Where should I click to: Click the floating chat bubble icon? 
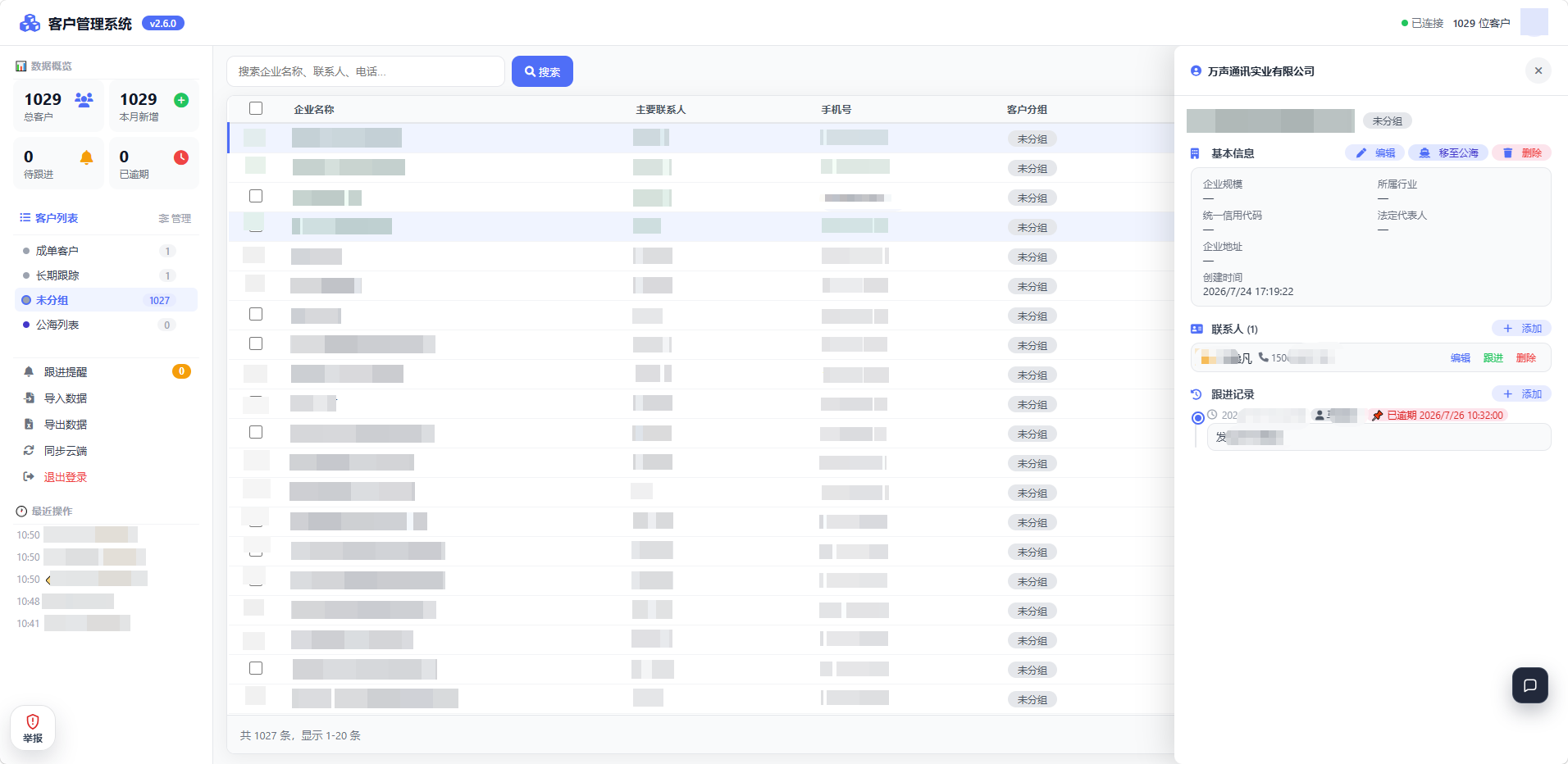coord(1529,685)
